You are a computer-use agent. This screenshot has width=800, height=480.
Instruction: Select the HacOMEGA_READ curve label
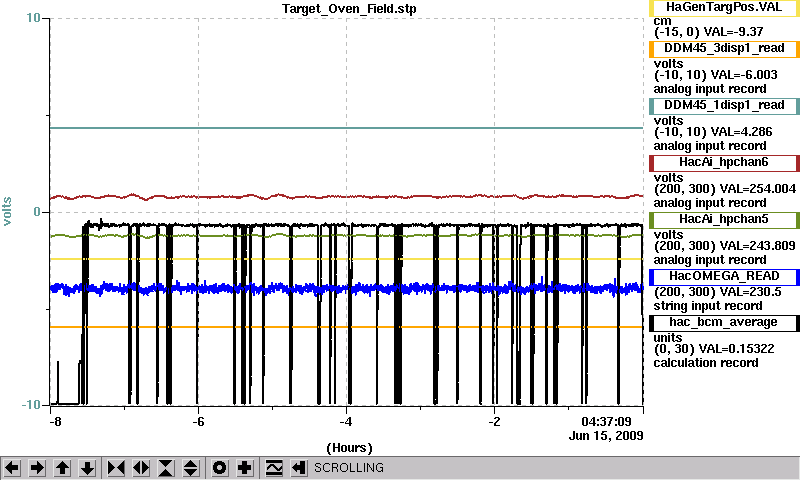724,276
